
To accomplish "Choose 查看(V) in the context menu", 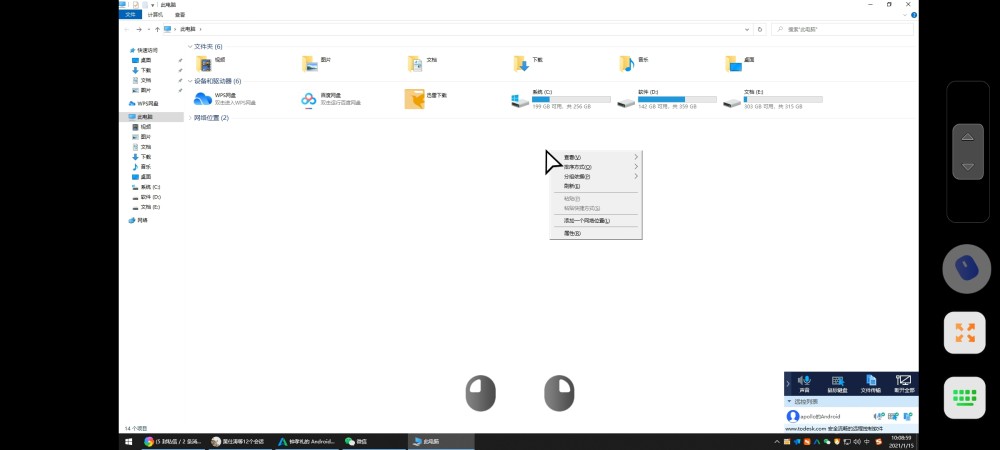I will [596, 157].
